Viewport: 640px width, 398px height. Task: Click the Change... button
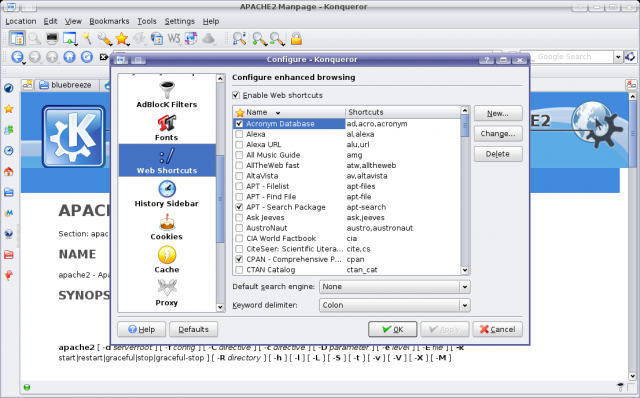point(498,133)
